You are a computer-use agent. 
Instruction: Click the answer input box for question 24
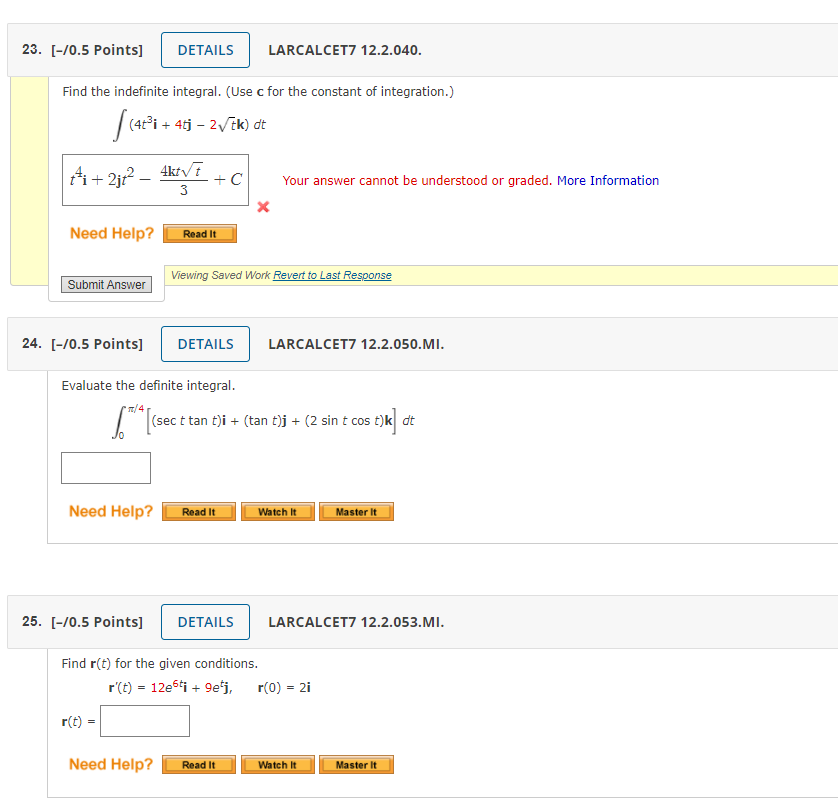coord(105,467)
